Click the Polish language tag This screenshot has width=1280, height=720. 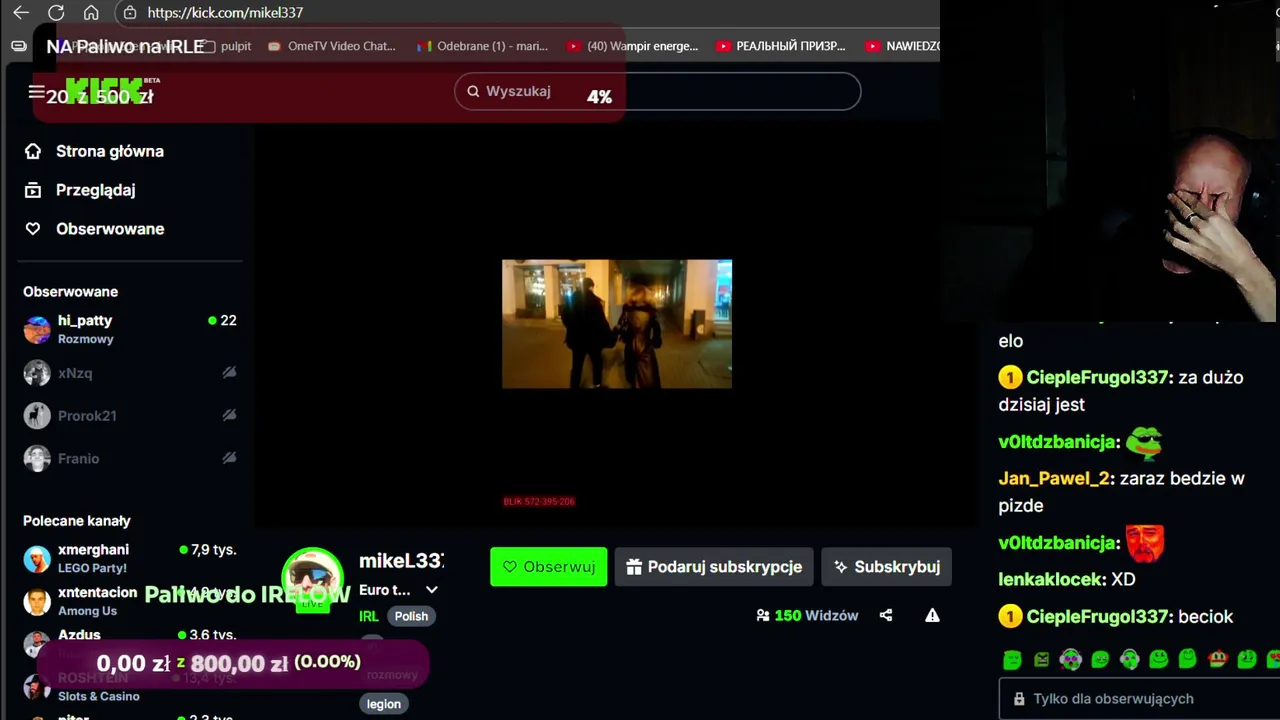click(411, 616)
